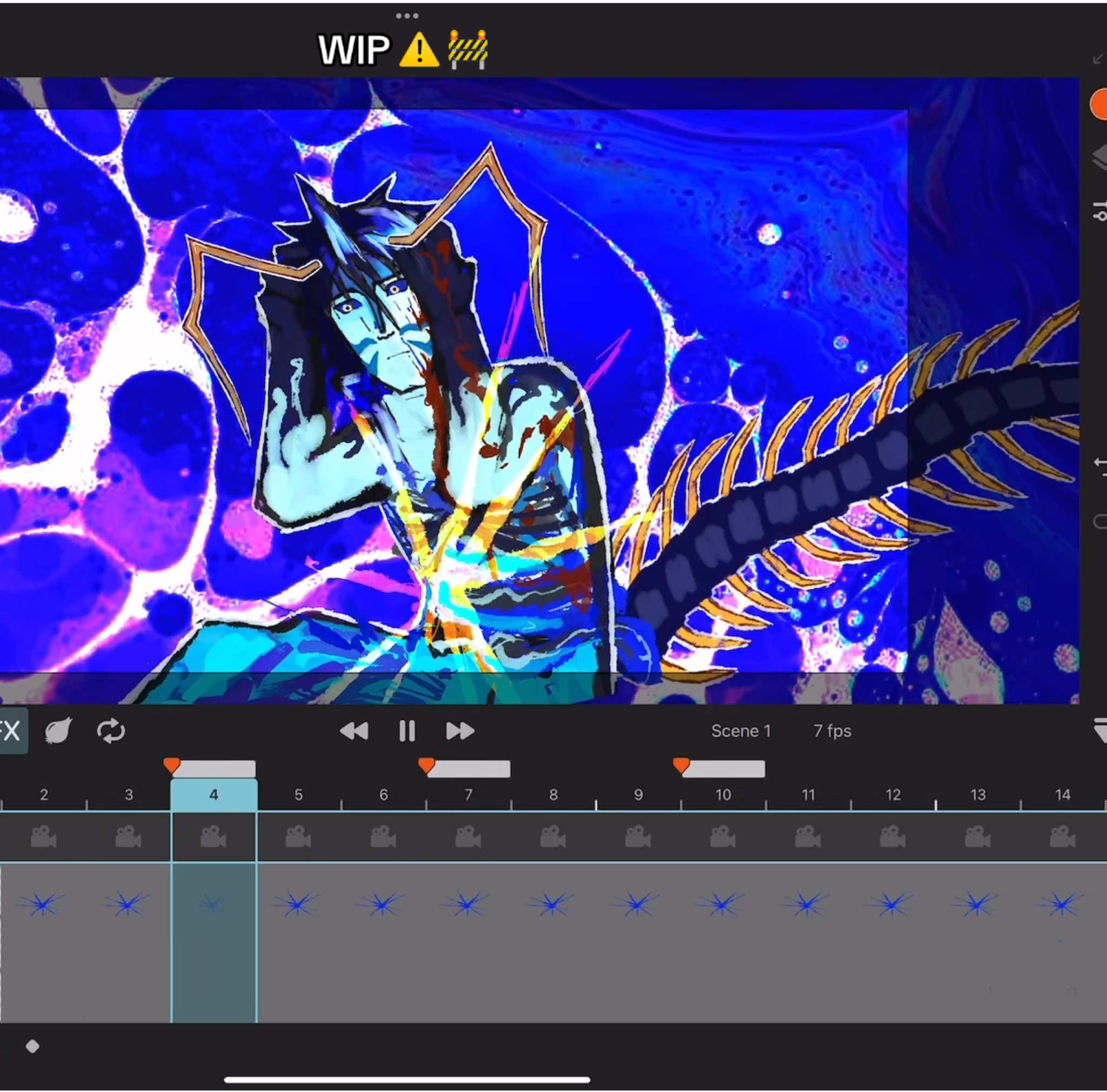
Task: Click the highlighted frame 4 header
Action: (x=214, y=795)
